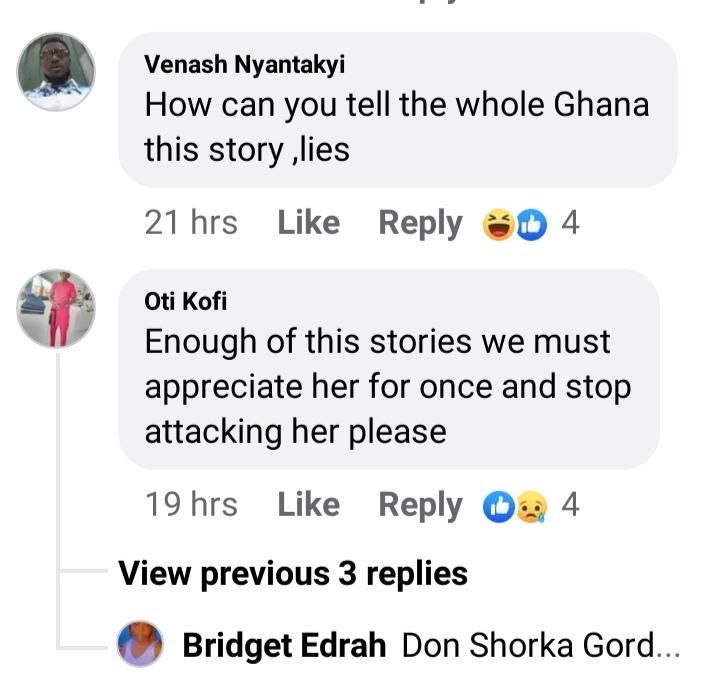Expand View previous 3 replies

[293, 574]
